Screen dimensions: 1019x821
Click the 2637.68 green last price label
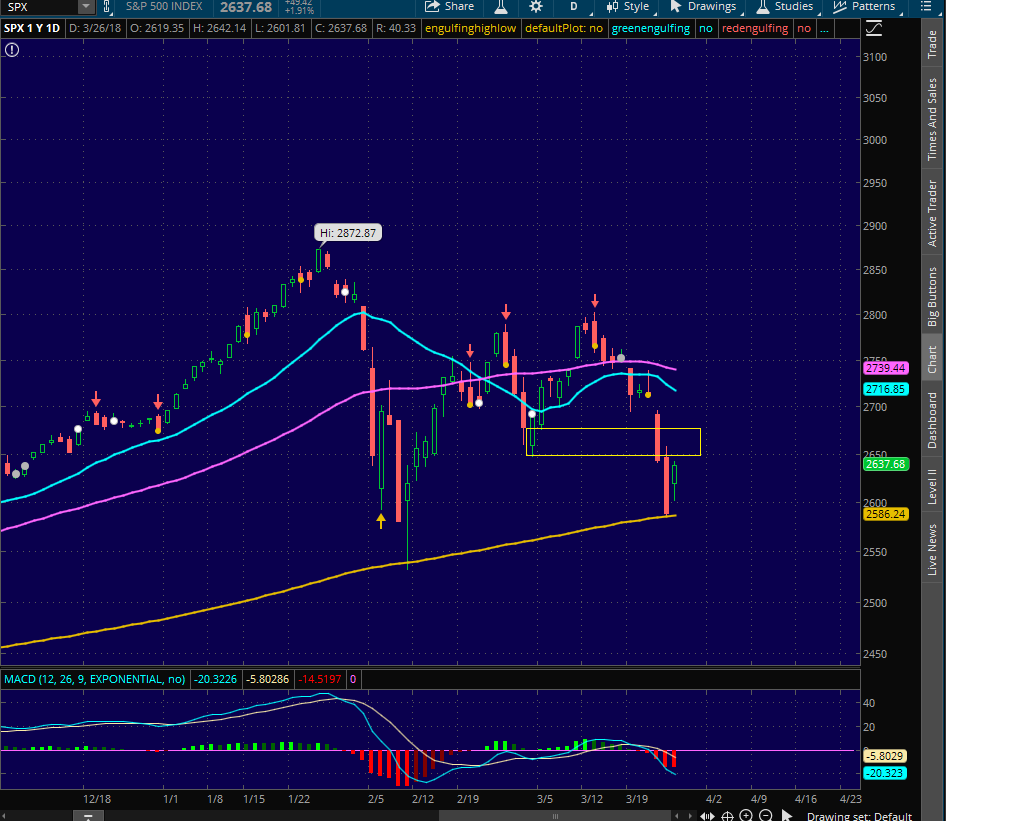click(x=885, y=464)
